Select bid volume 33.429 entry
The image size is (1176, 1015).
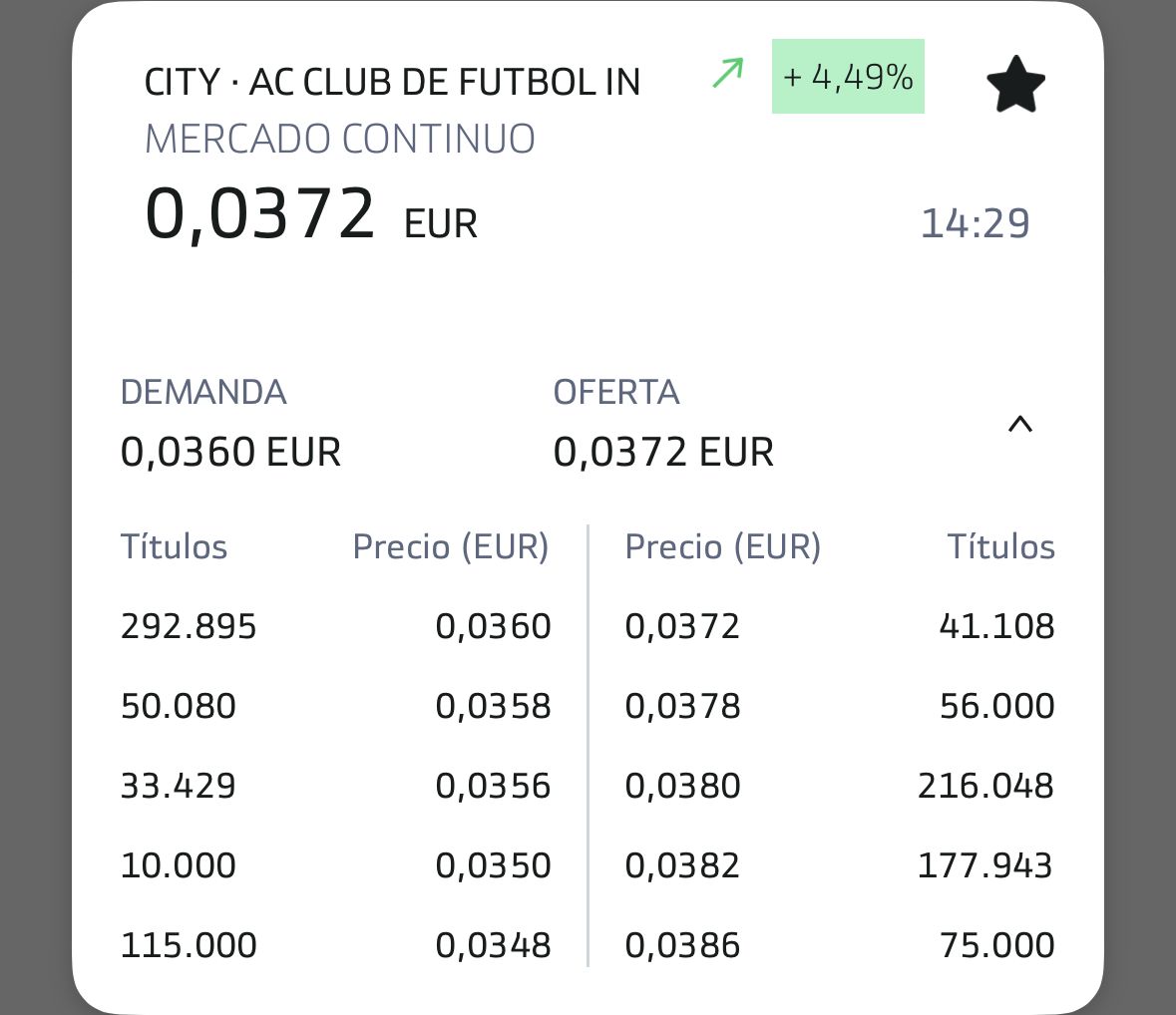179,786
